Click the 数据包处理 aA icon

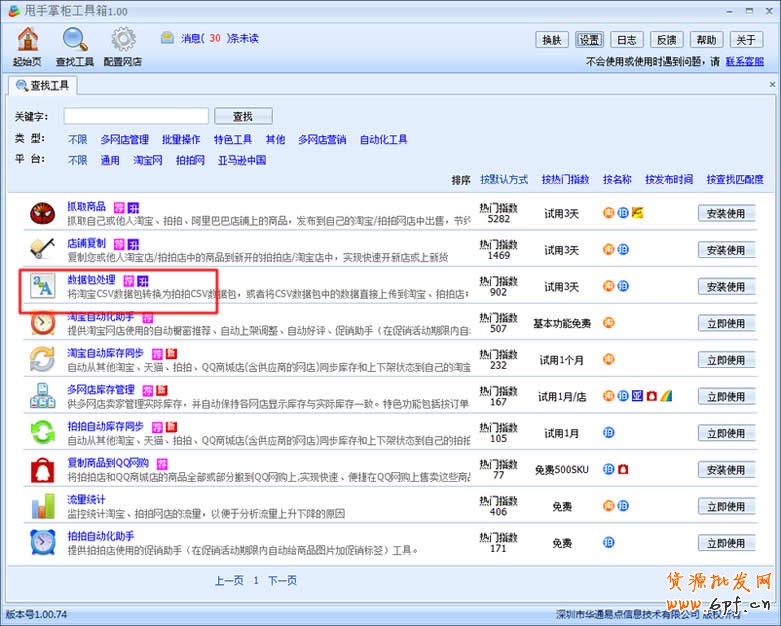coord(42,286)
